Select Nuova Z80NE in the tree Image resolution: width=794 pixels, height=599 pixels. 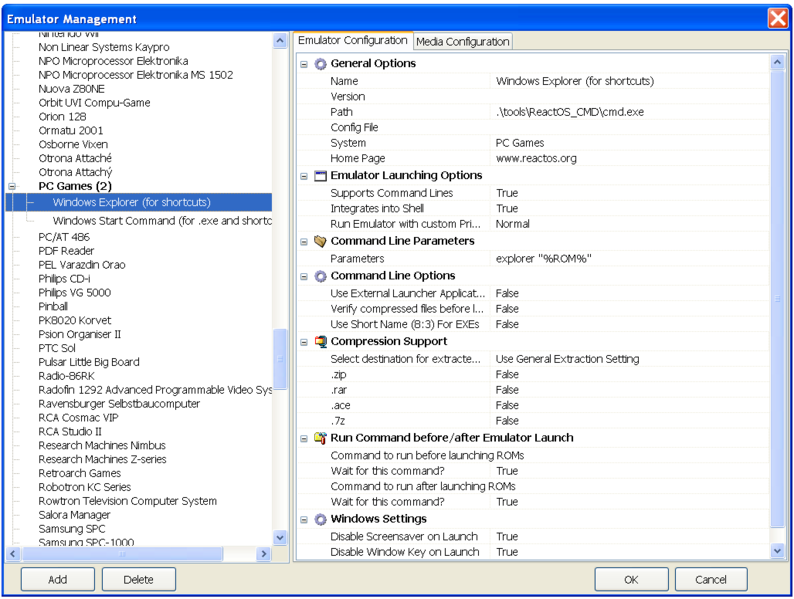point(71,89)
